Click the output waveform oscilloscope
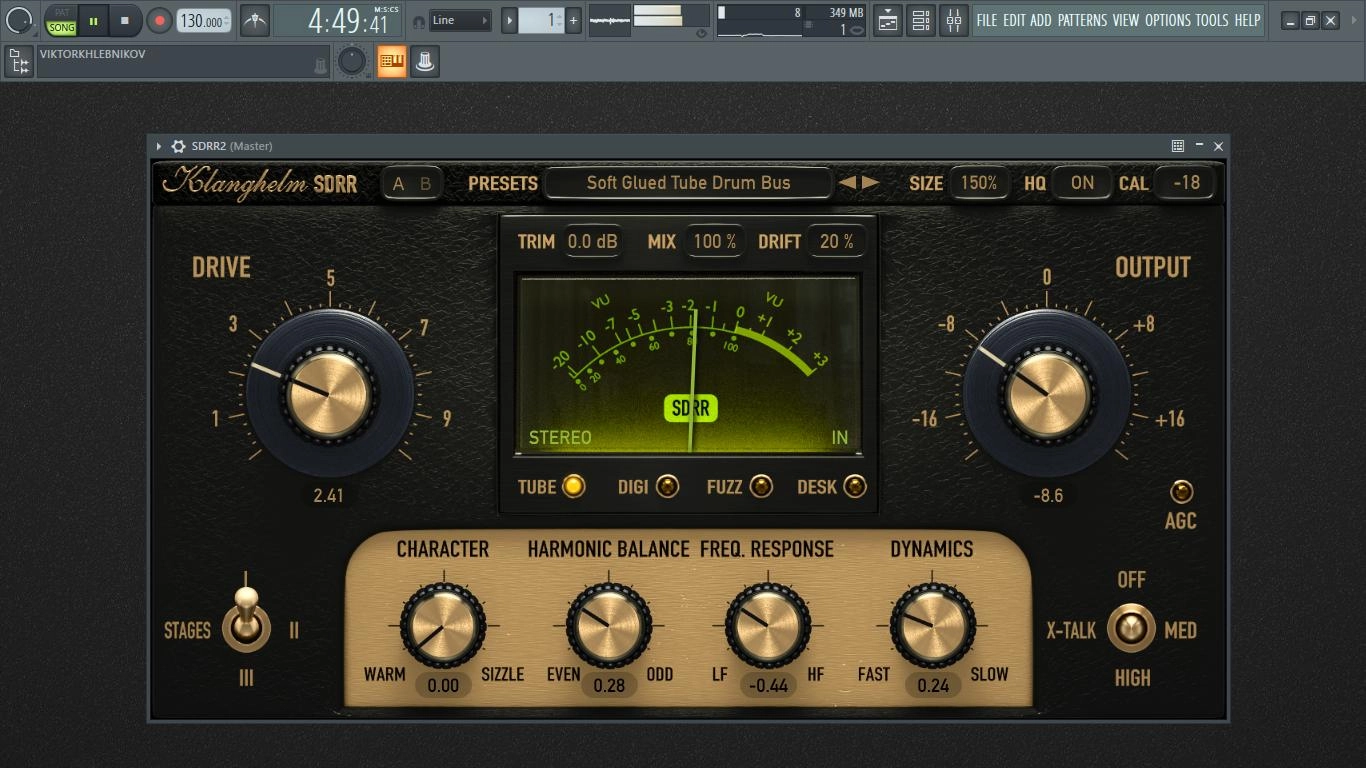The height and width of the screenshot is (768, 1366). (x=609, y=20)
